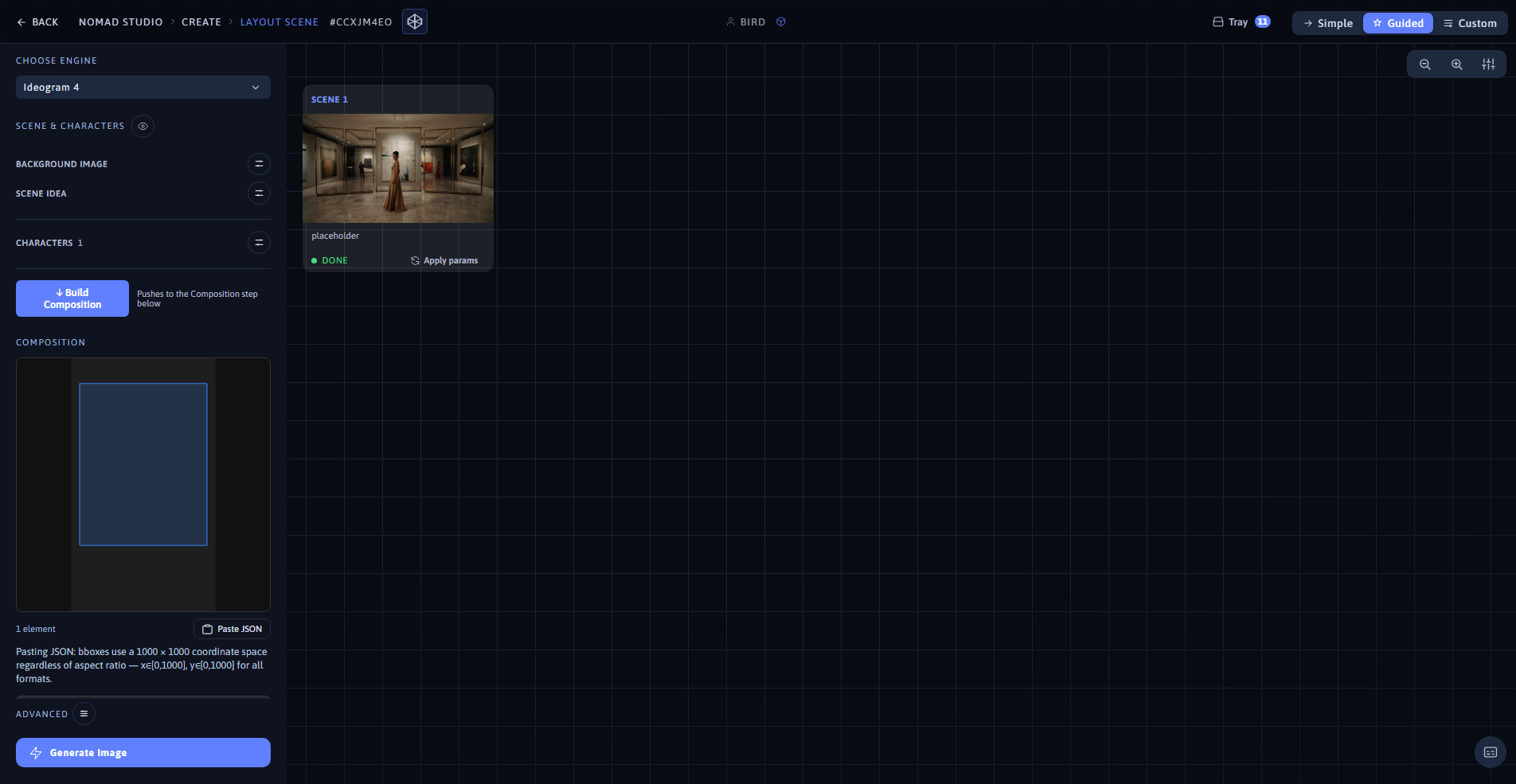Open Nomad Studio breadcrumb
Screen dimensions: 1516x784
point(121,22)
